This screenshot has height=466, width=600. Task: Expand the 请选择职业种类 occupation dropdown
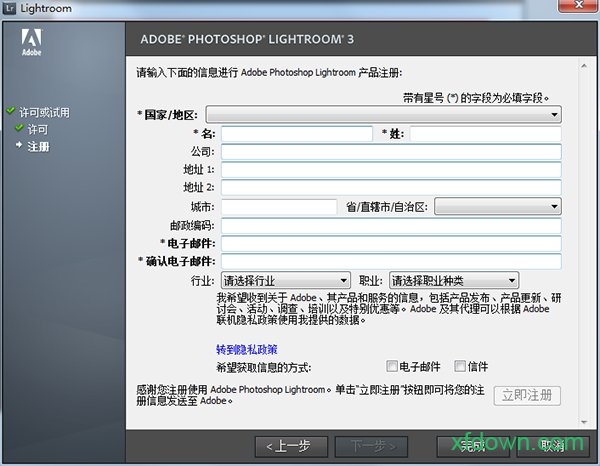pyautogui.click(x=454, y=280)
